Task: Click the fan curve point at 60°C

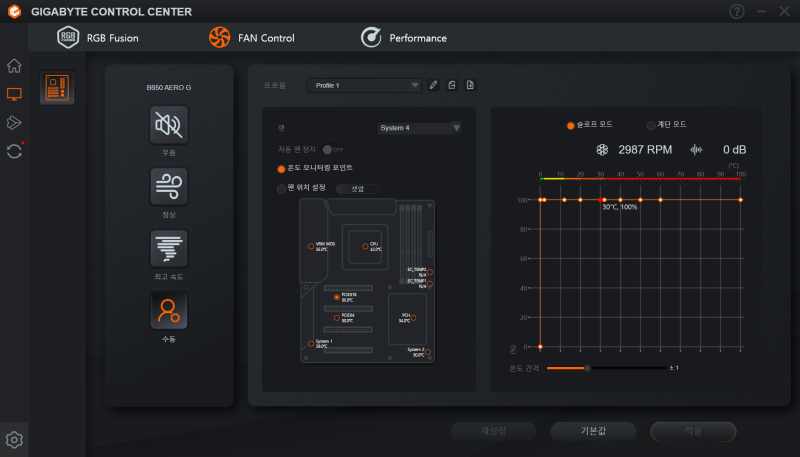Action: click(660, 200)
